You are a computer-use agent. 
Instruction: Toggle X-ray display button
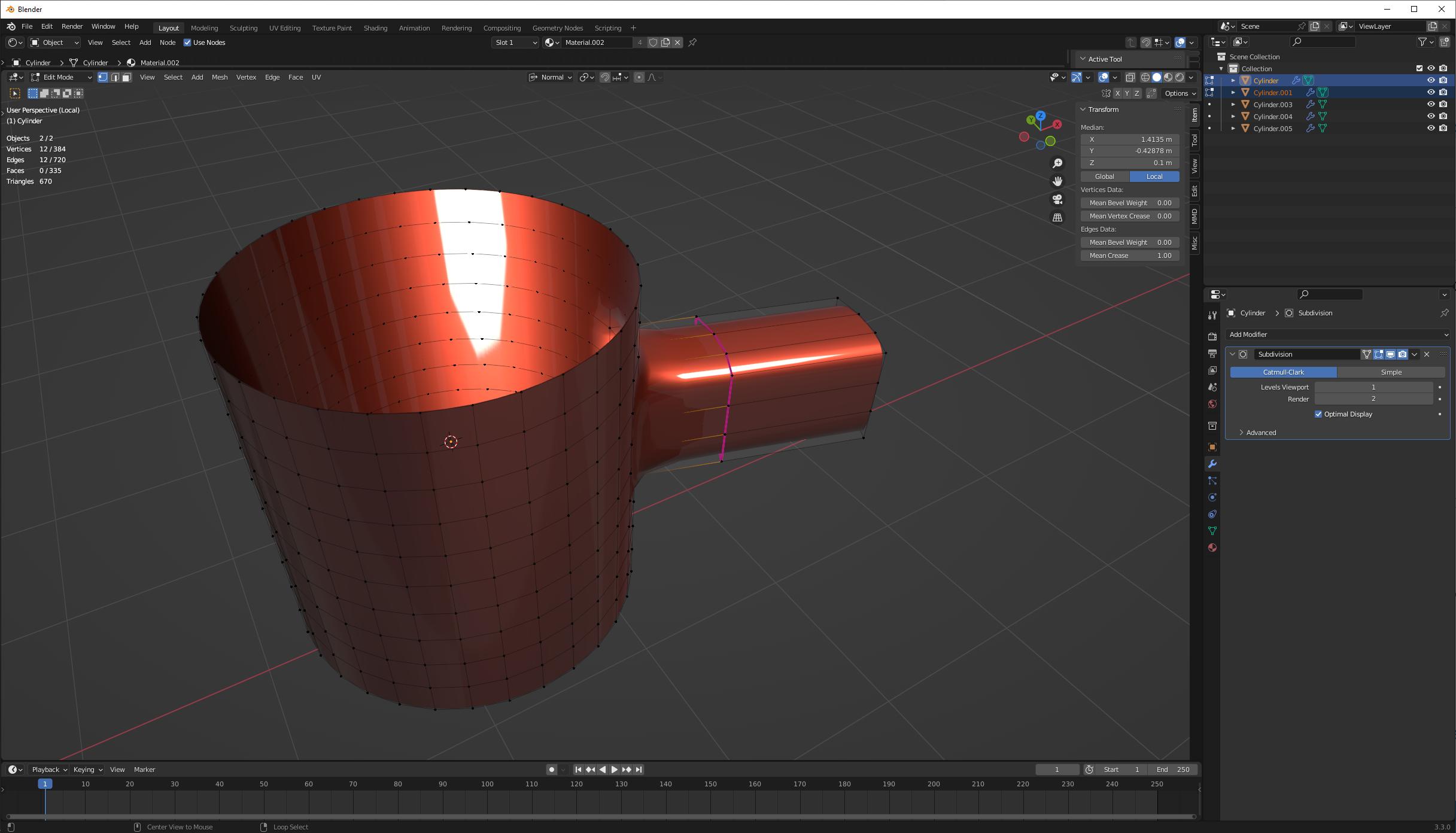click(x=1130, y=77)
